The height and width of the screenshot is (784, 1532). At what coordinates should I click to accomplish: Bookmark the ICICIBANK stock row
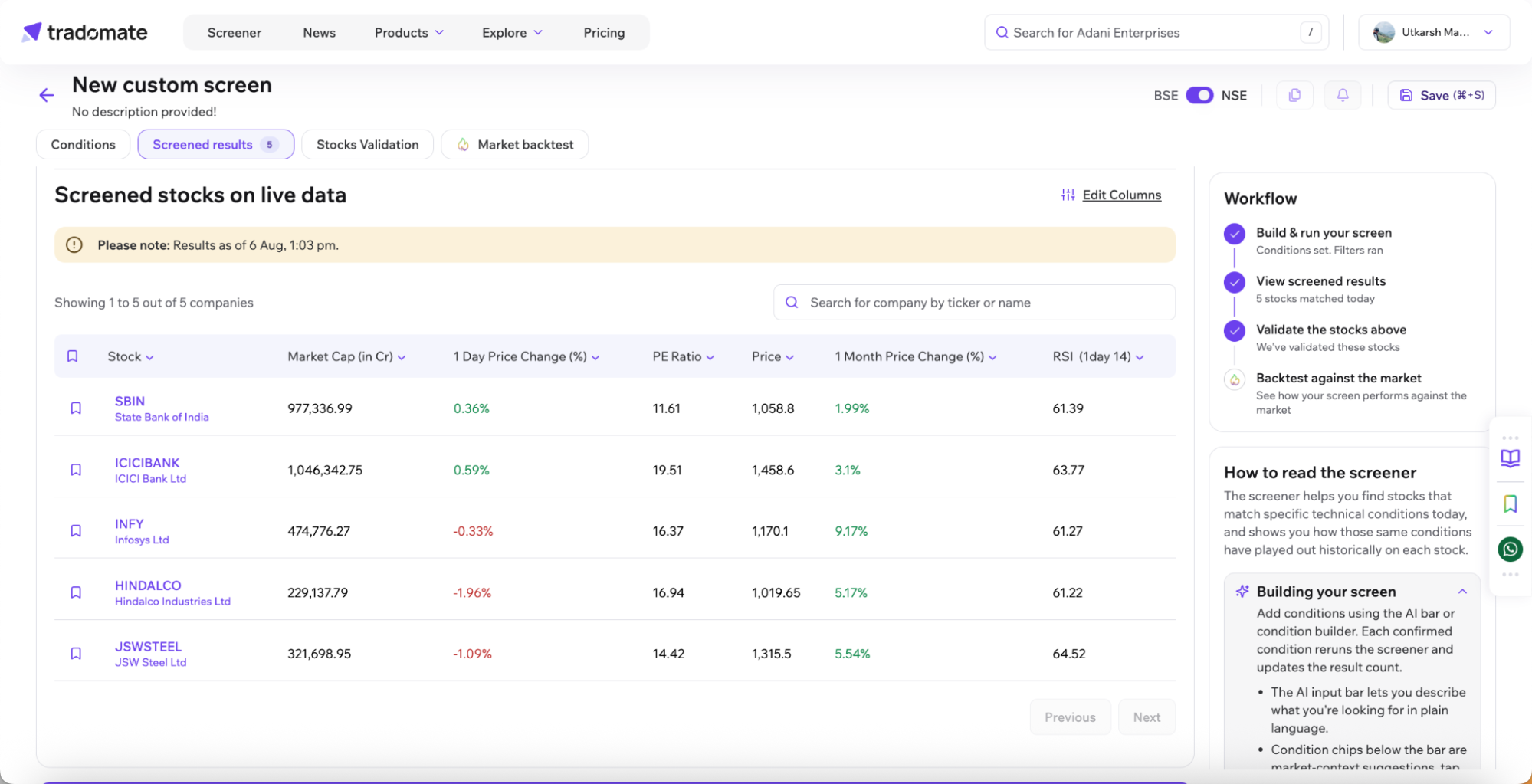coord(76,470)
